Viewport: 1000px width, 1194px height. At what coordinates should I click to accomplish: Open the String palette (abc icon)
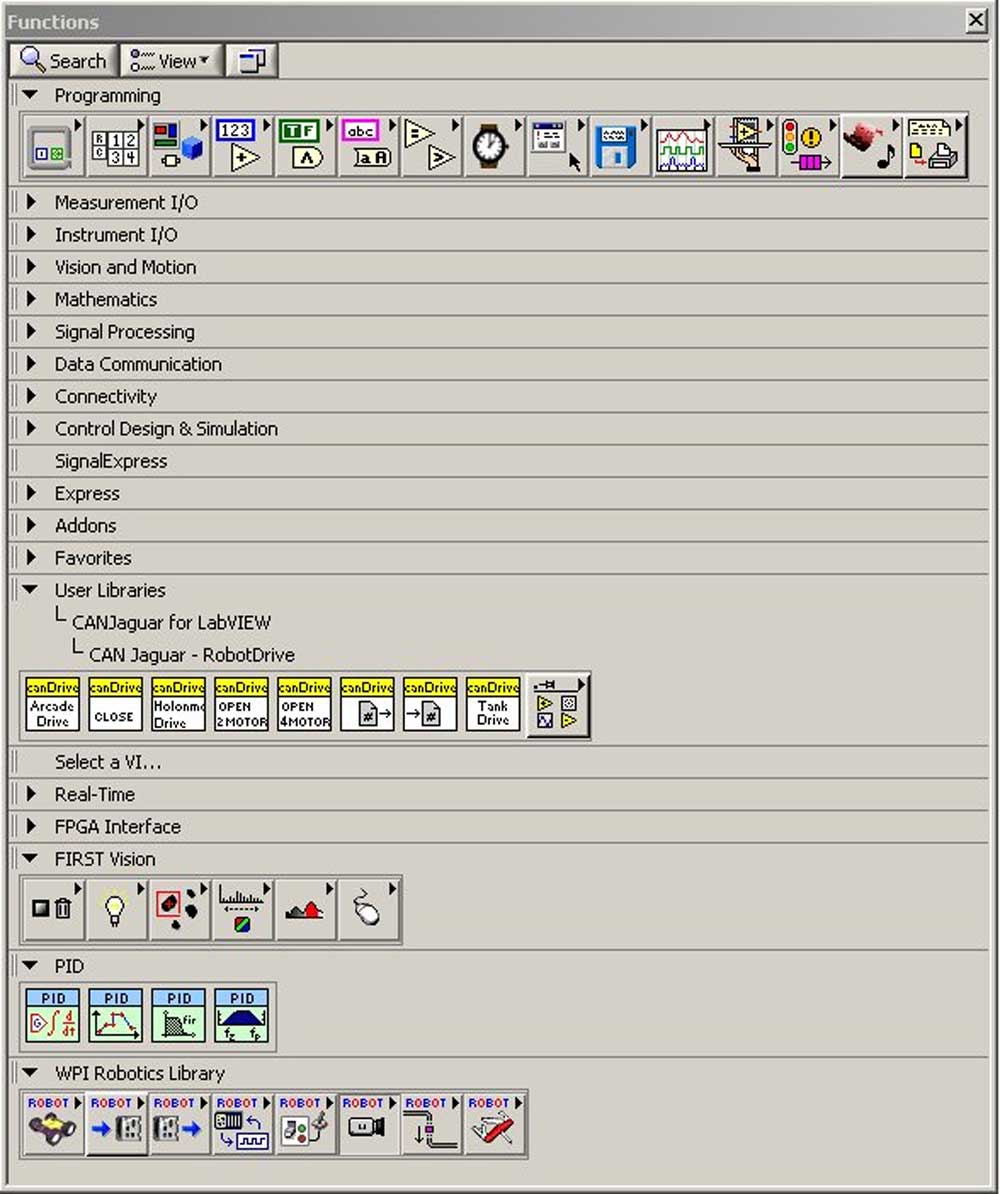coord(367,147)
